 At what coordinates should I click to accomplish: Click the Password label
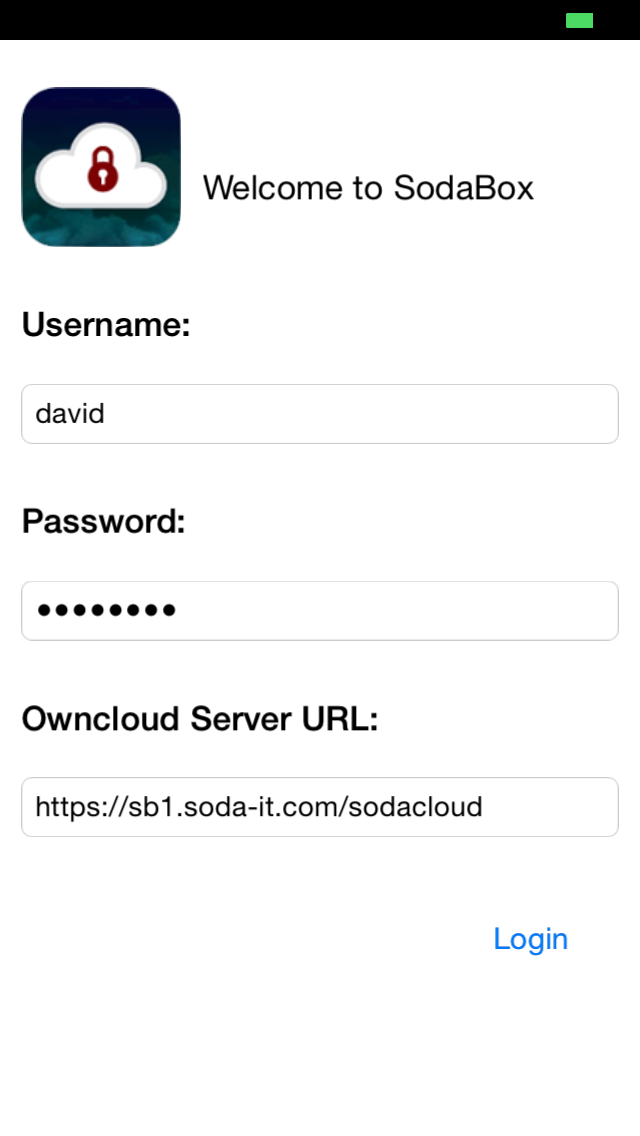pos(104,521)
